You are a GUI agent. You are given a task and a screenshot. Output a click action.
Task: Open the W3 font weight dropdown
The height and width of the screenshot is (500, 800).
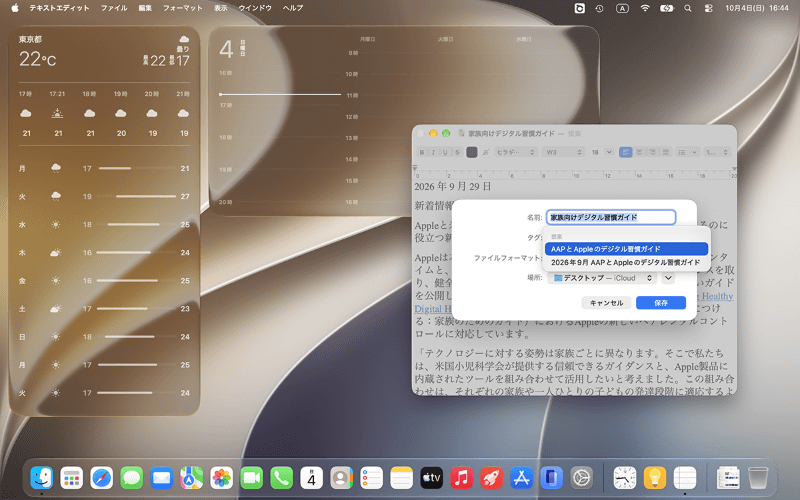click(x=563, y=152)
